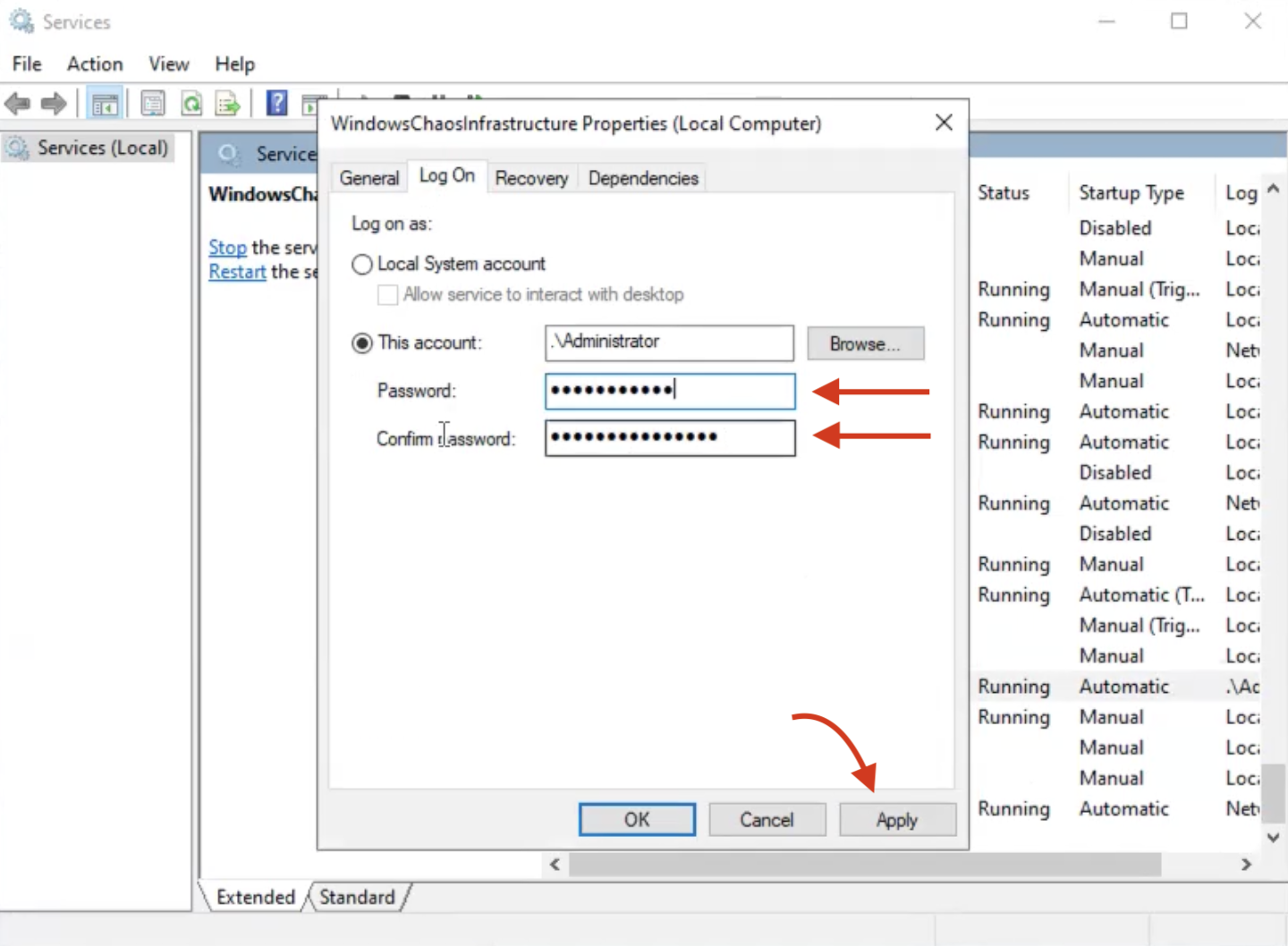Viewport: 1288px width, 946px height.
Task: Select the Local System account radio button
Action: [362, 265]
